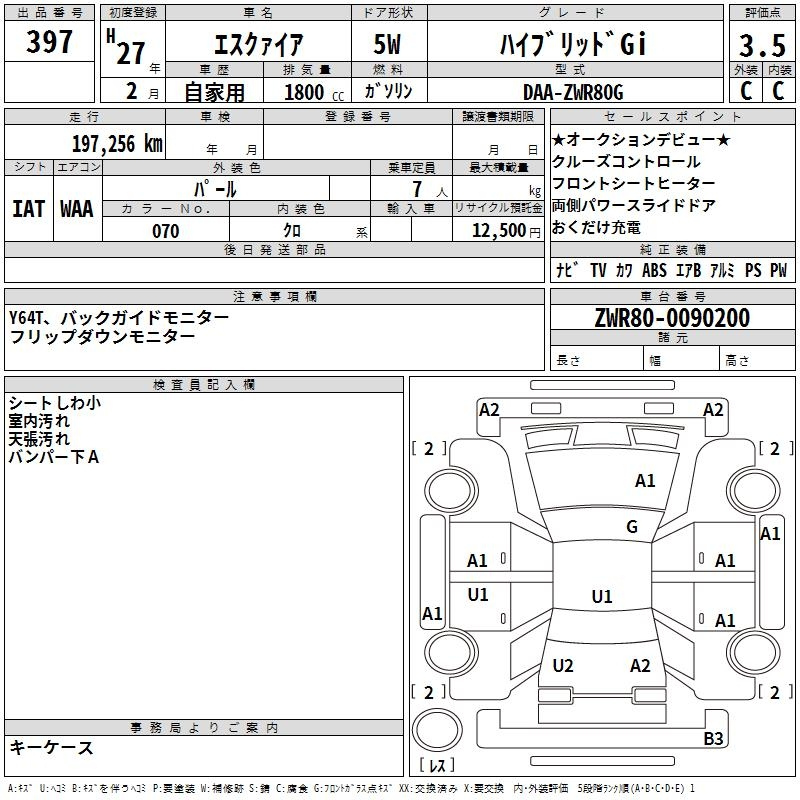Select the U2 dent mark on the diagram
The width and height of the screenshot is (800, 800).
(x=563, y=666)
